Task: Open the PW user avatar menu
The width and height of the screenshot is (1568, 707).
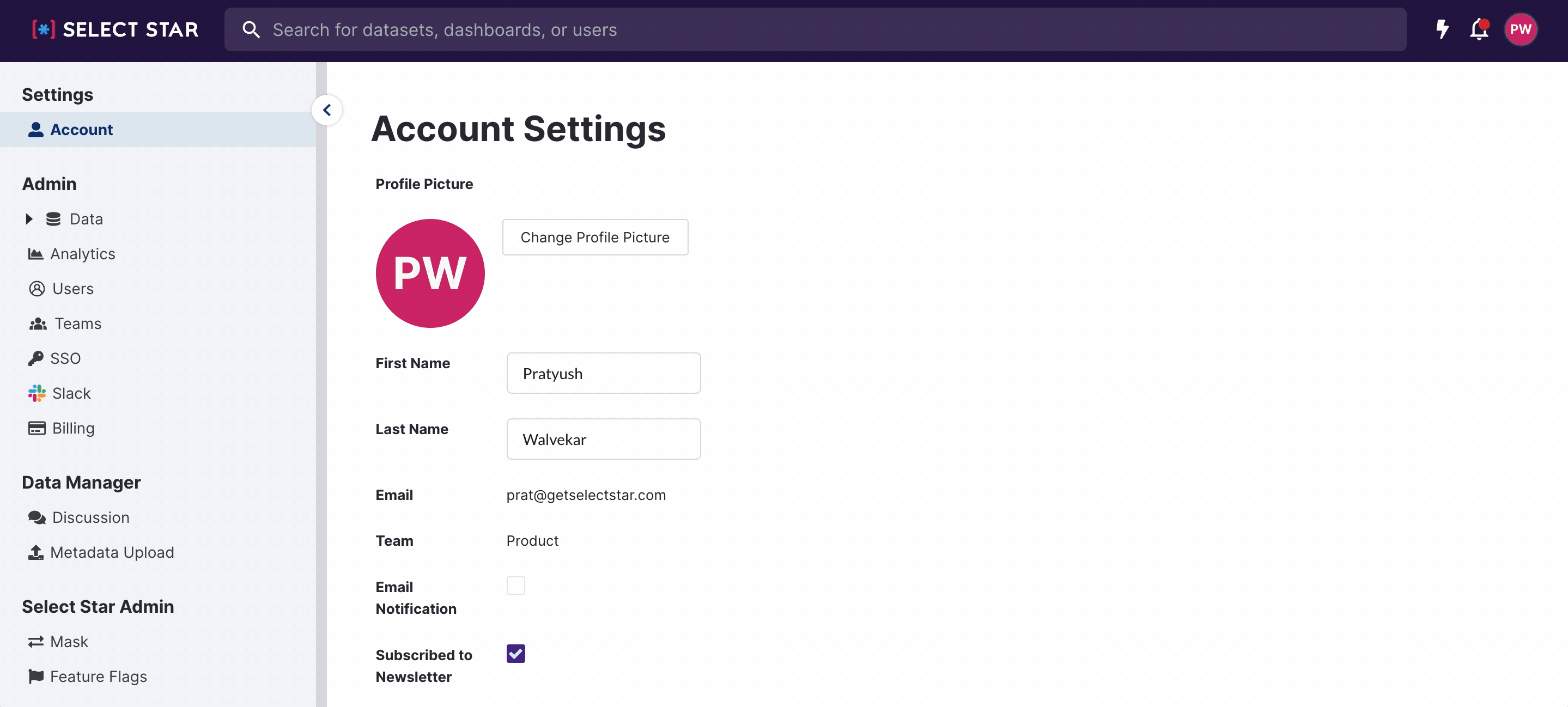Action: pyautogui.click(x=1520, y=29)
